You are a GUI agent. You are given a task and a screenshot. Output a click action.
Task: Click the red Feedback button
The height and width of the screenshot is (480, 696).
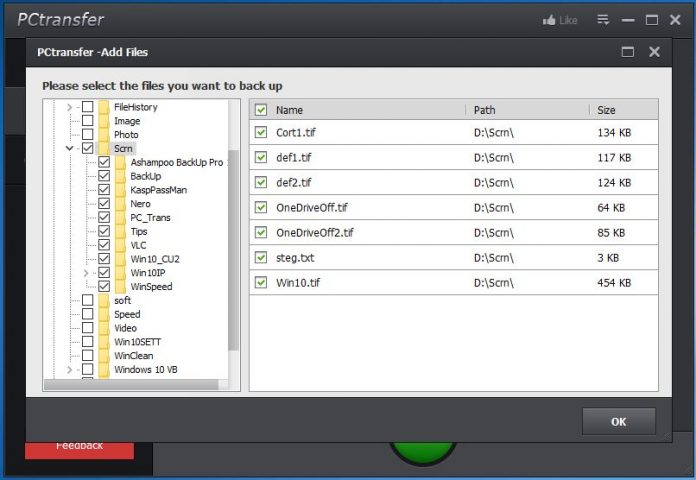[79, 447]
